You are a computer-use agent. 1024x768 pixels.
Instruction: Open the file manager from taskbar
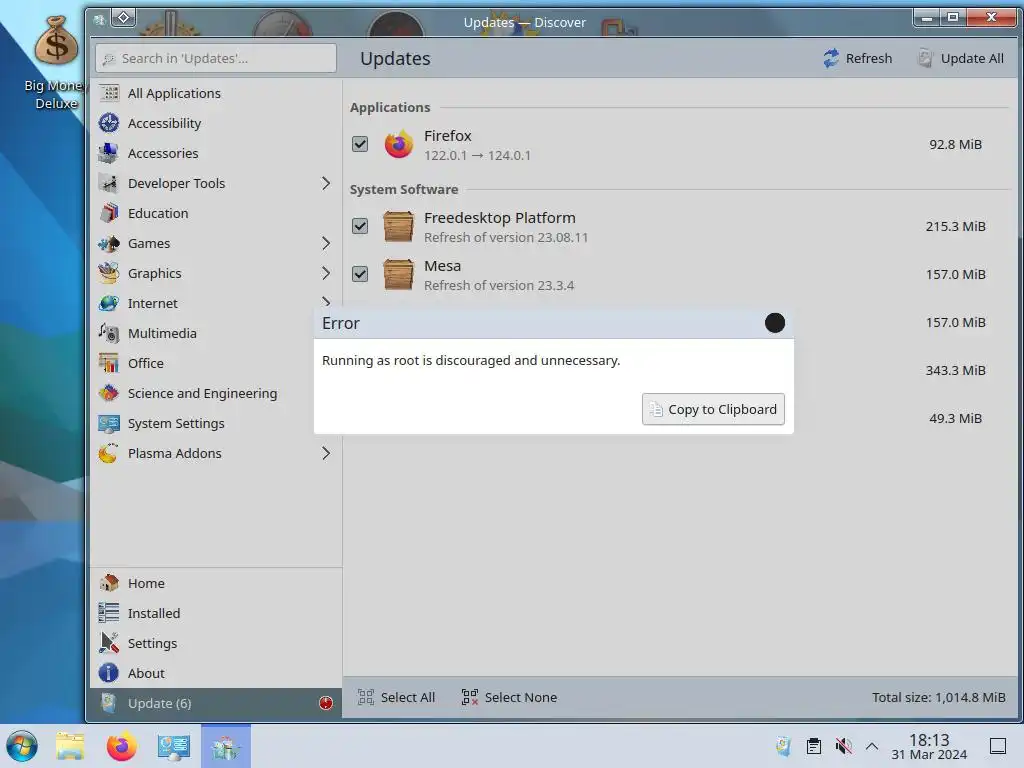[70, 746]
